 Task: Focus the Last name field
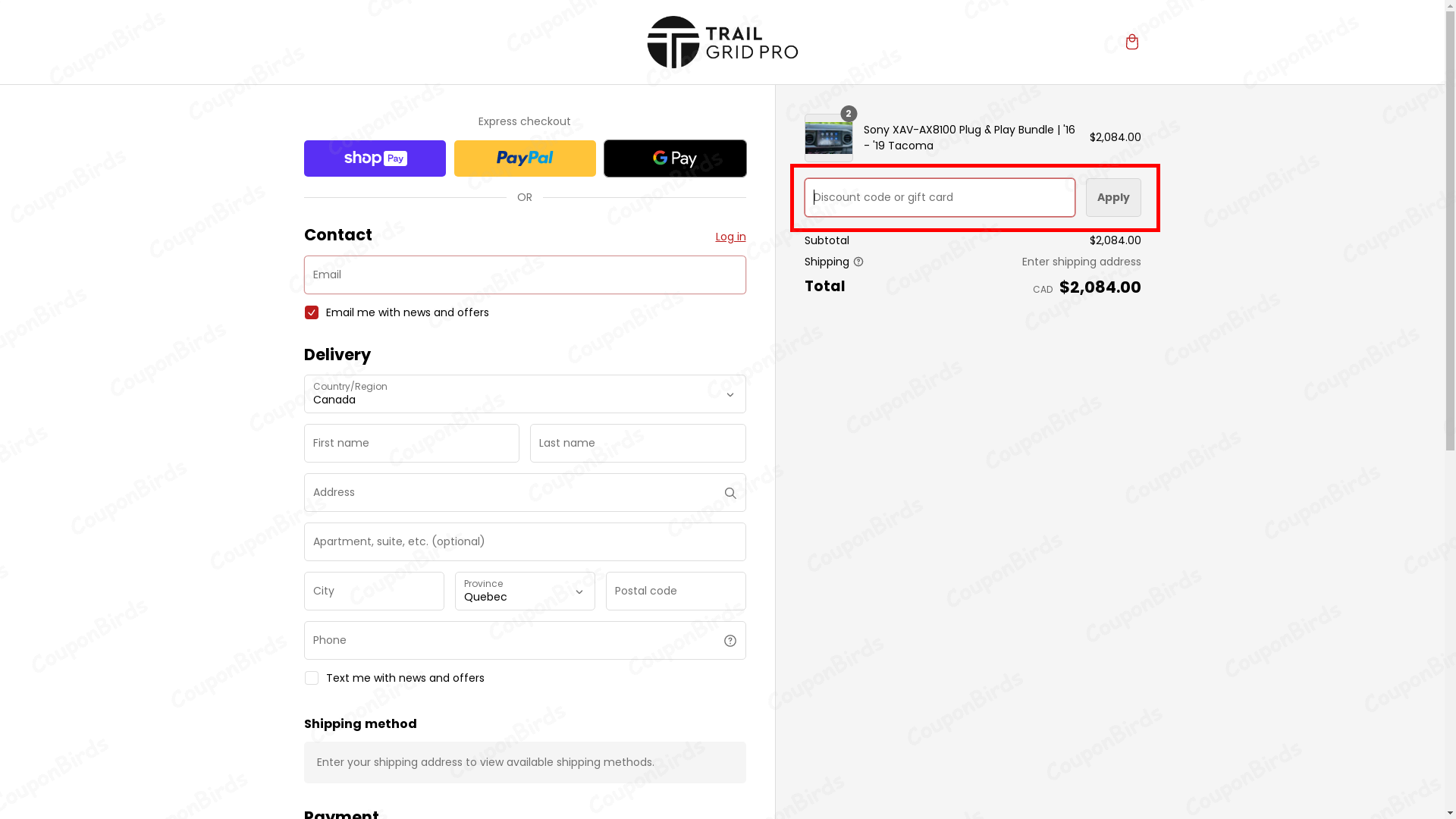click(x=638, y=443)
